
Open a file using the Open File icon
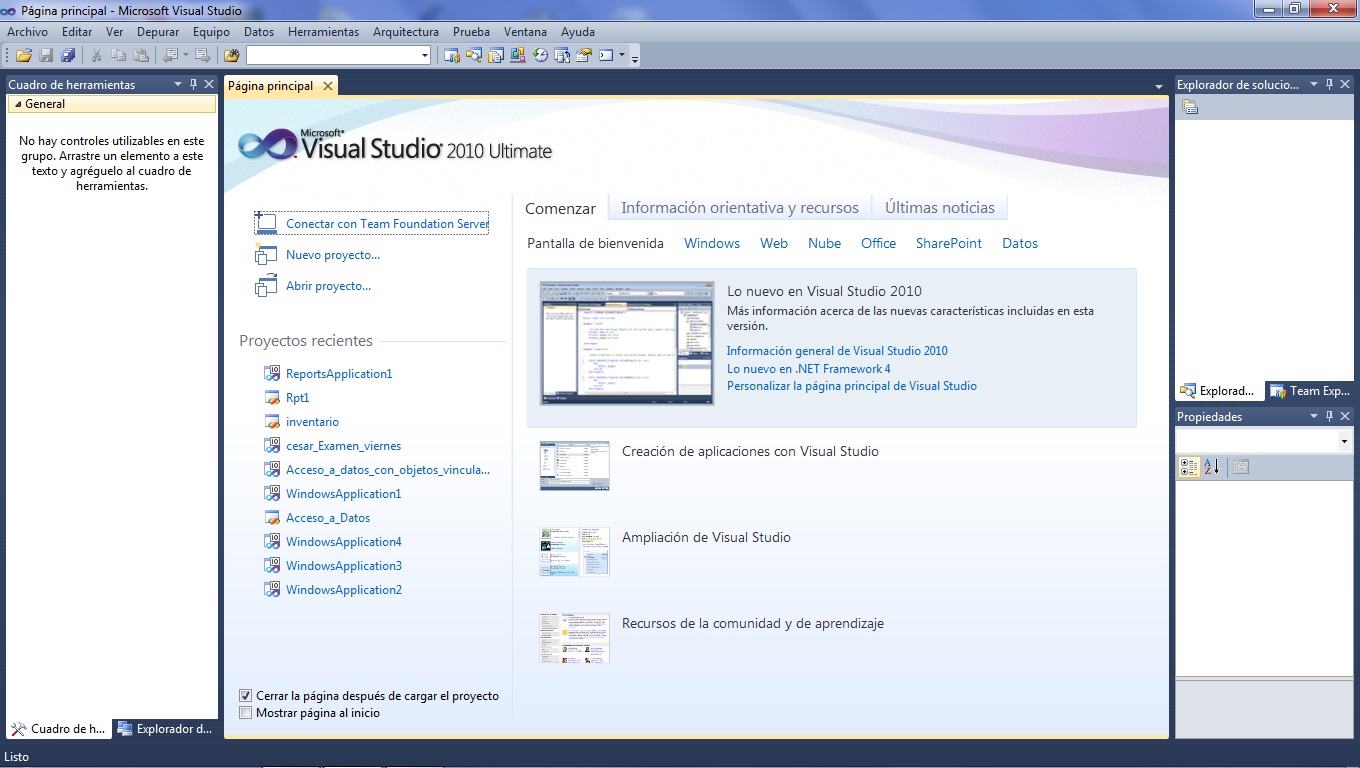(23, 56)
